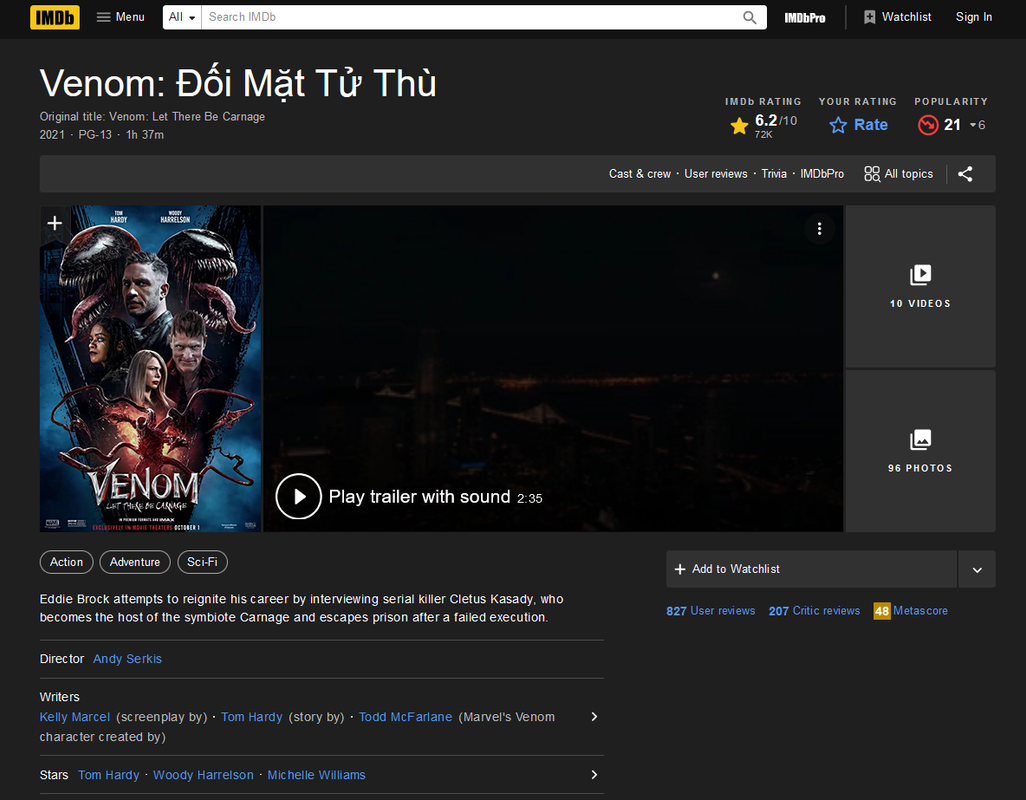Viewport: 1026px width, 800px height.
Task: Open 207 Critic reviews link
Action: click(x=814, y=610)
